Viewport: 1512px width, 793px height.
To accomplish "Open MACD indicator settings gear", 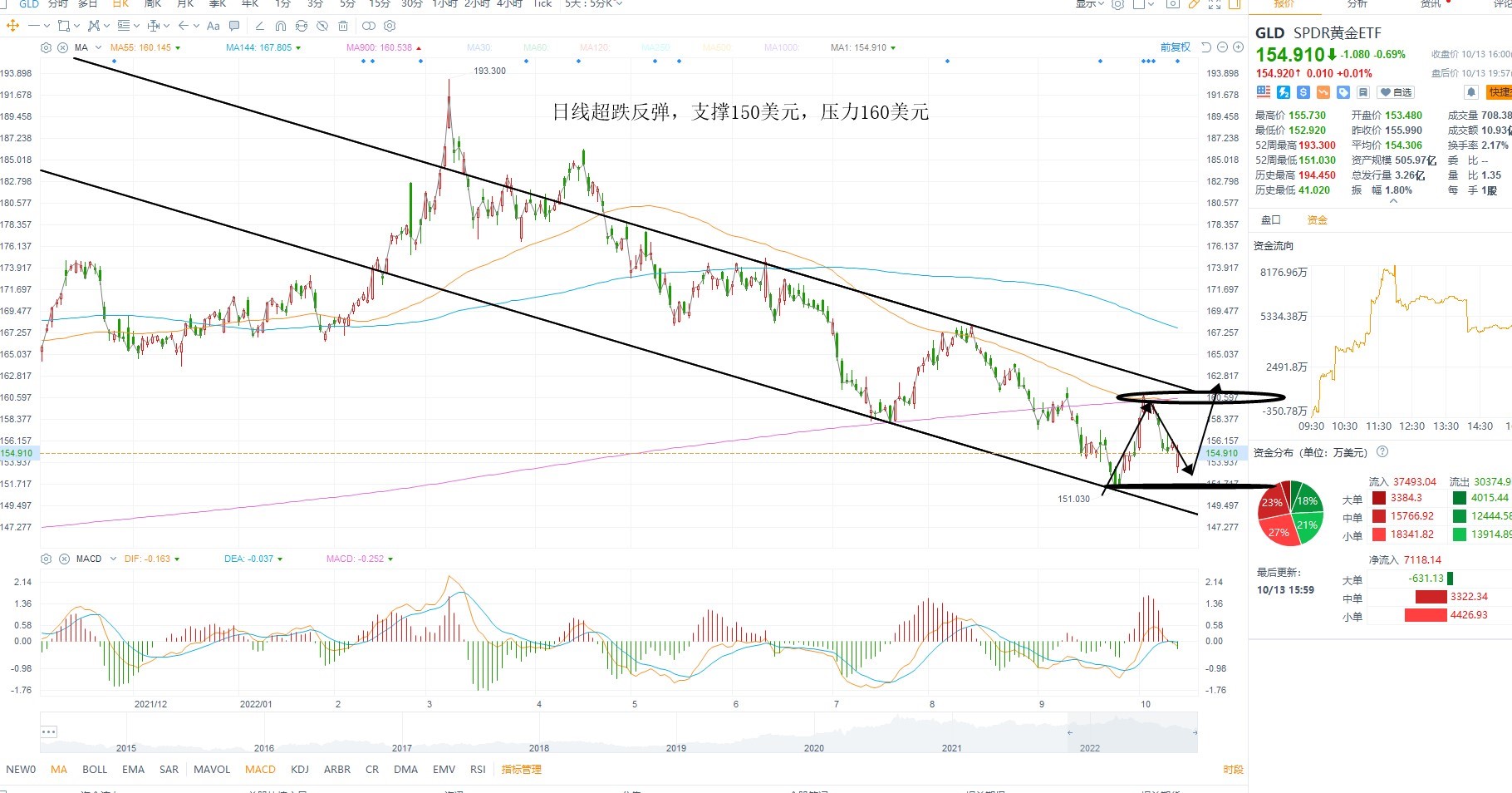I will click(46, 559).
